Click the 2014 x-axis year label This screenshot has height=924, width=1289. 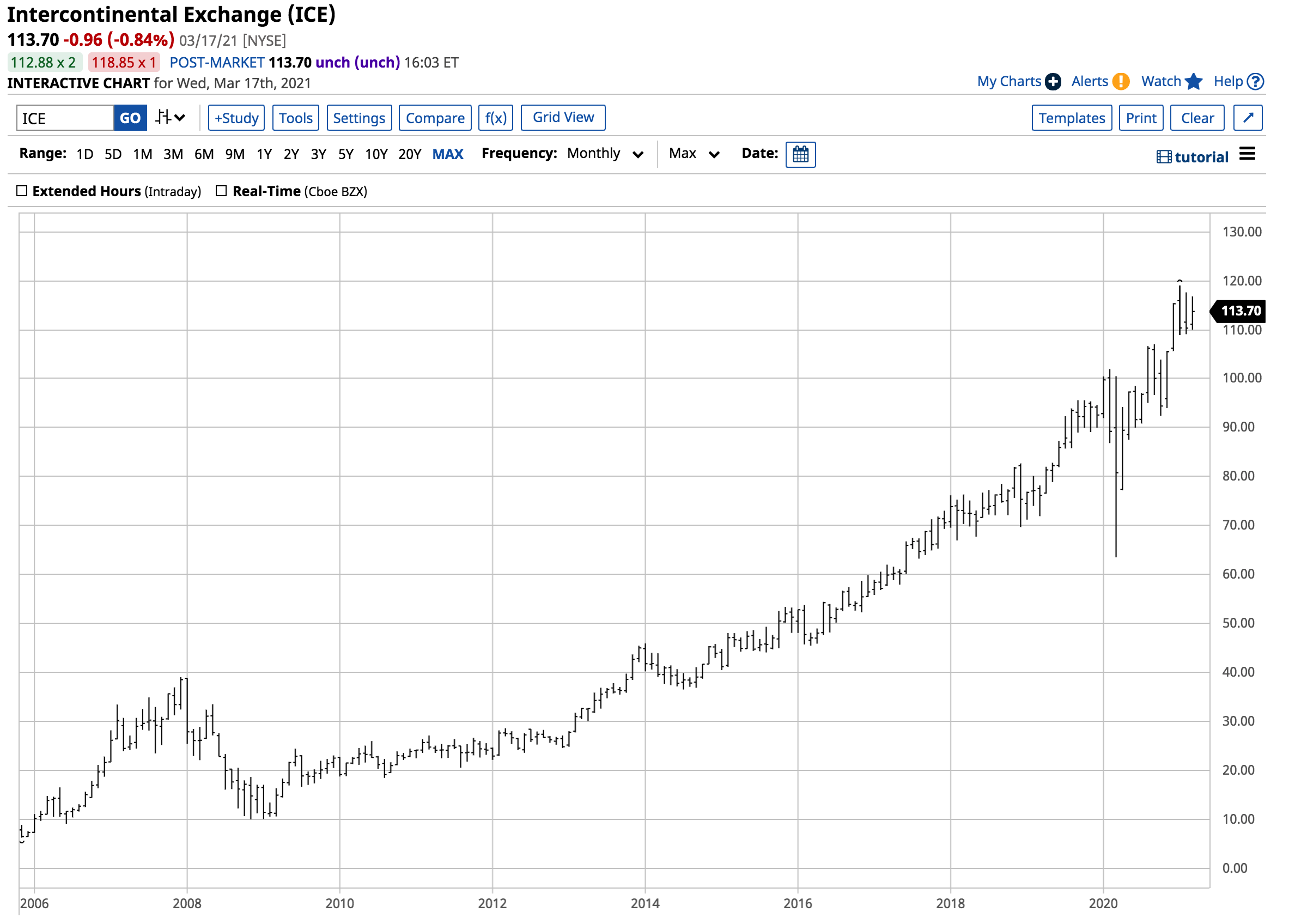click(x=645, y=903)
